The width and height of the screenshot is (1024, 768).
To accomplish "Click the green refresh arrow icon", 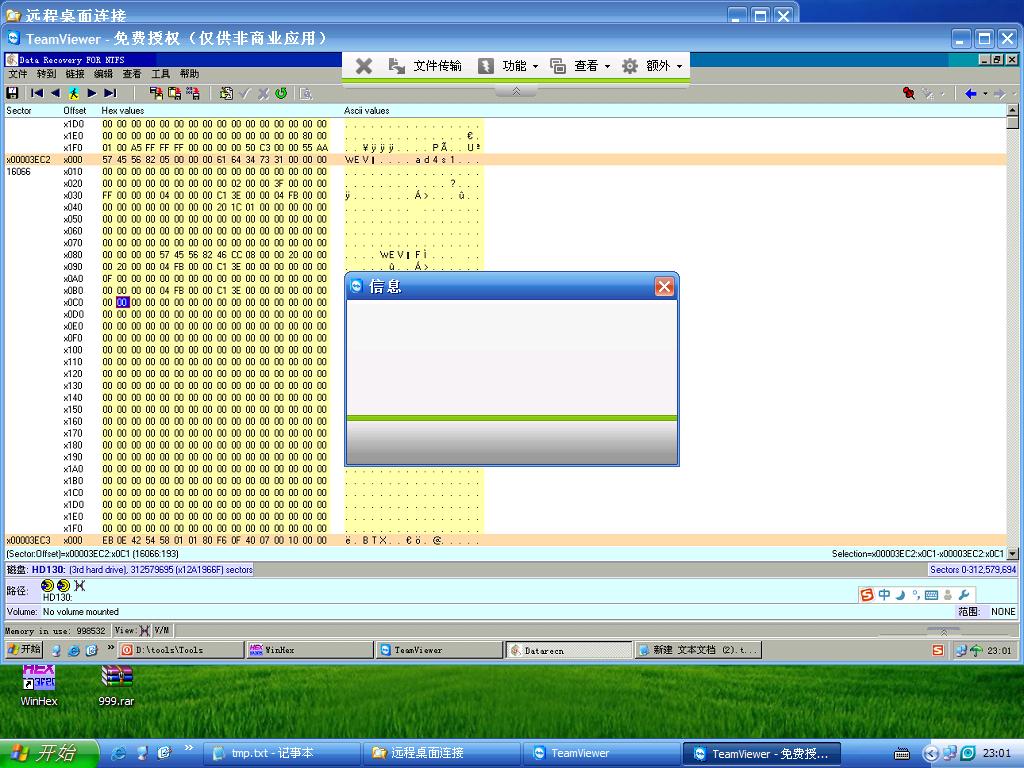I will coord(281,93).
